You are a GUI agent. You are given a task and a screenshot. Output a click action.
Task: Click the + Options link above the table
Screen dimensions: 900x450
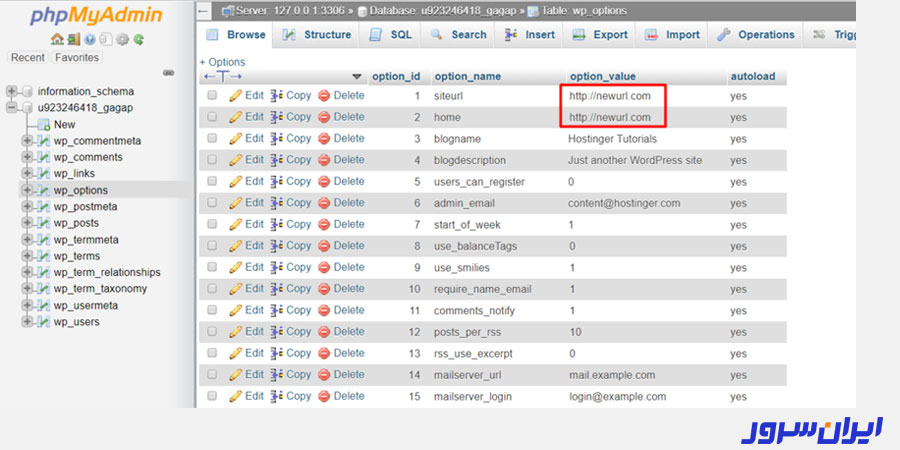click(222, 62)
